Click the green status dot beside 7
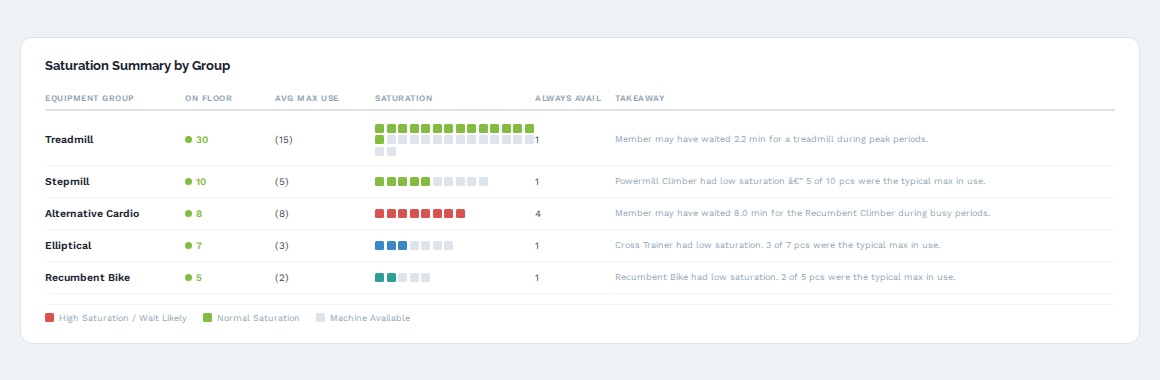The width and height of the screenshot is (1160, 380). pyautogui.click(x=189, y=245)
